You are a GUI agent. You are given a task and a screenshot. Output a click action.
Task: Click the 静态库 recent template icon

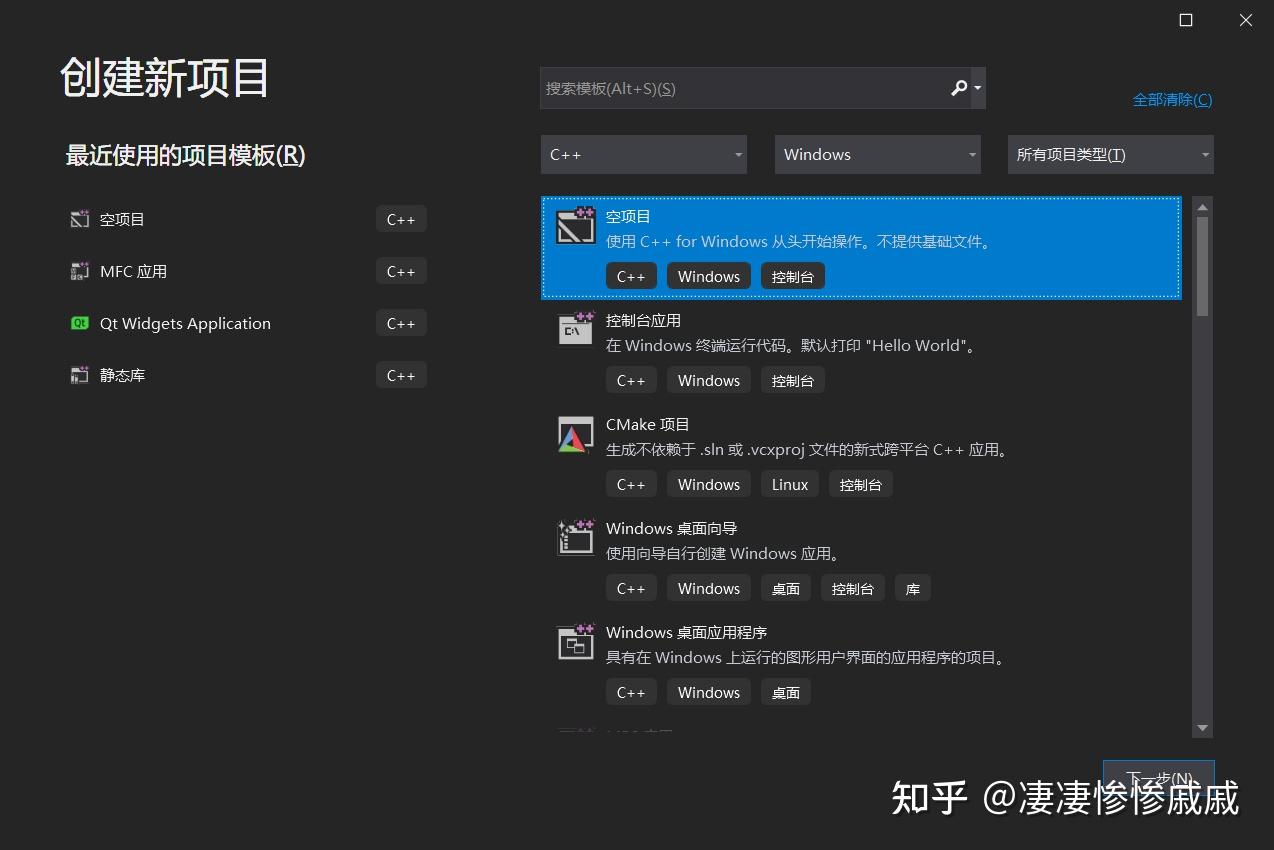click(x=79, y=375)
